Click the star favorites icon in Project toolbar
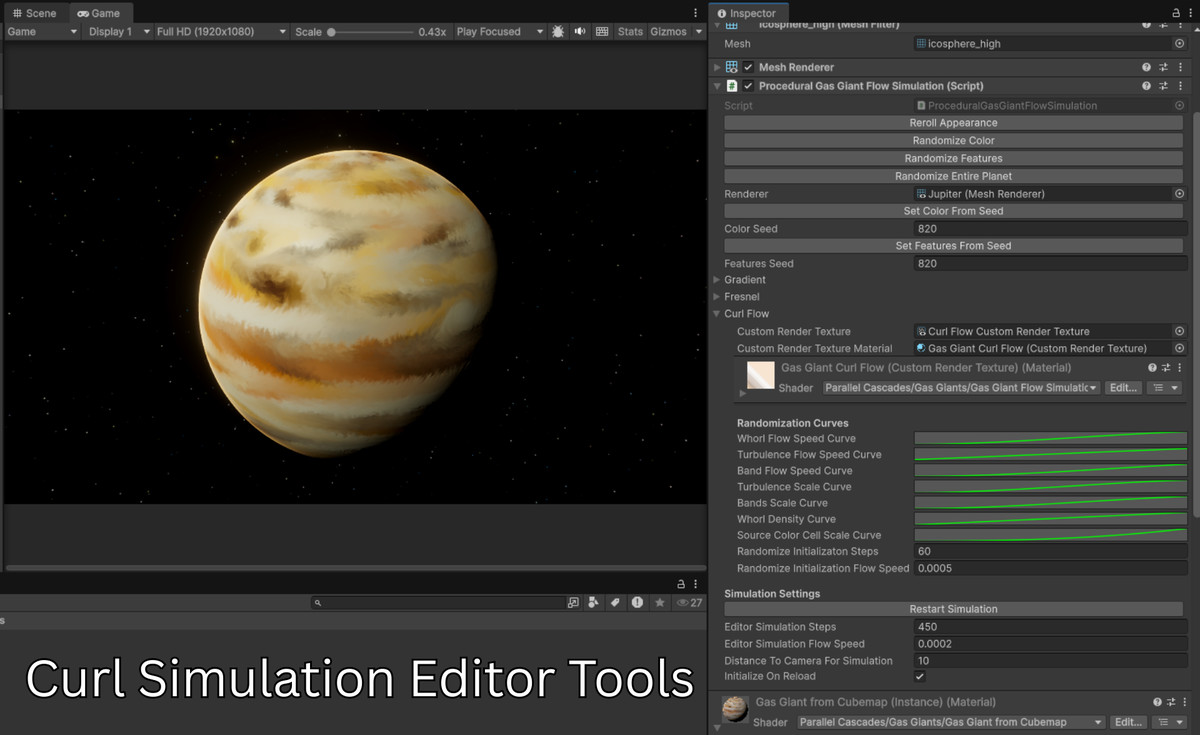This screenshot has height=735, width=1200. [660, 602]
